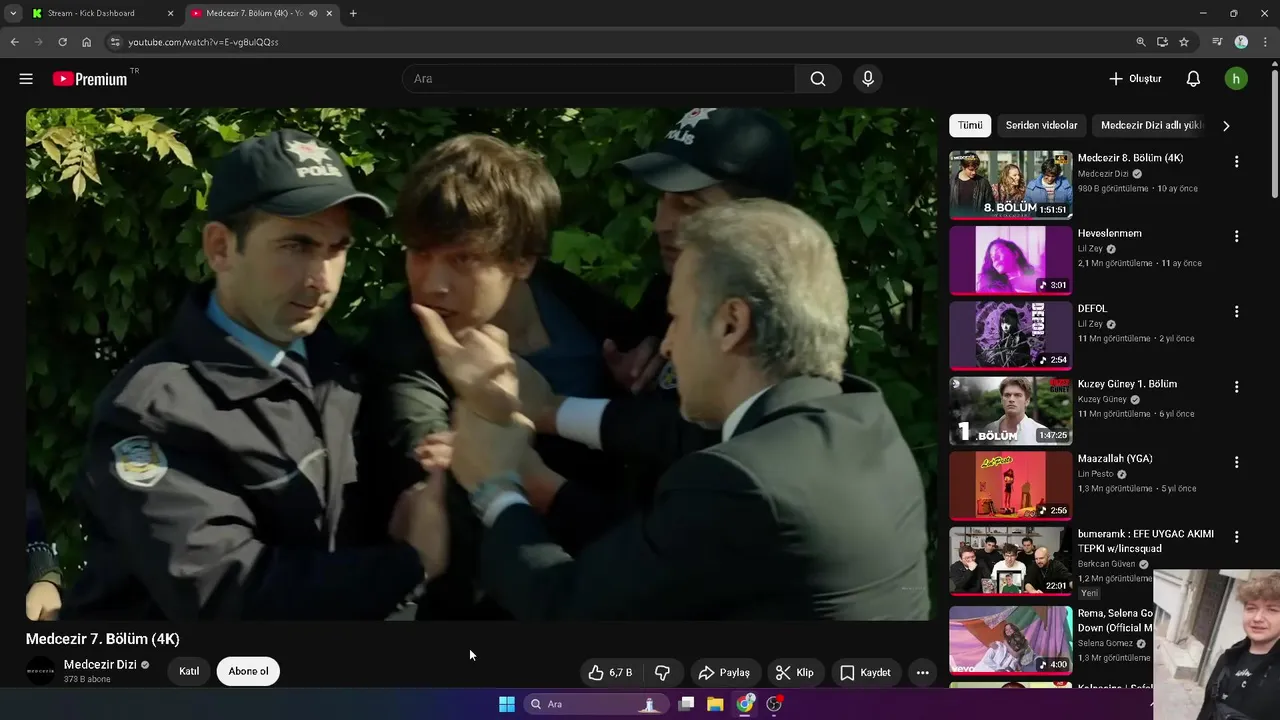Open the YouTube hamburger guide menu
This screenshot has width=1280, height=720.
click(x=26, y=79)
